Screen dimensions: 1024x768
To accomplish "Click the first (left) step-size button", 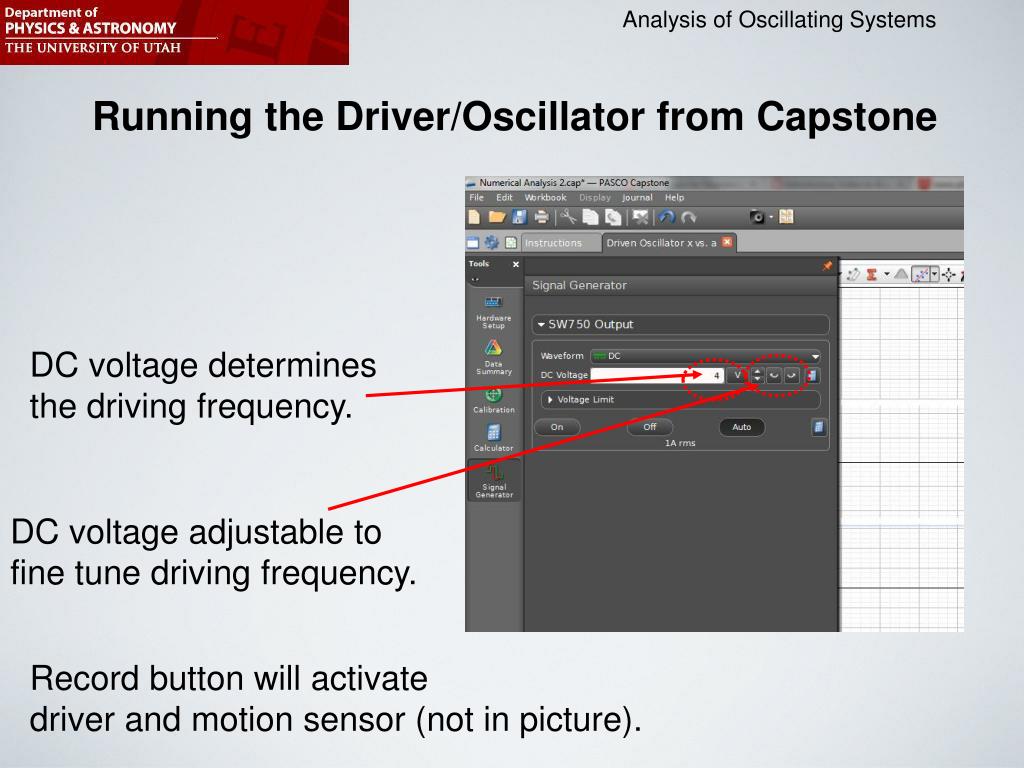I will [774, 376].
